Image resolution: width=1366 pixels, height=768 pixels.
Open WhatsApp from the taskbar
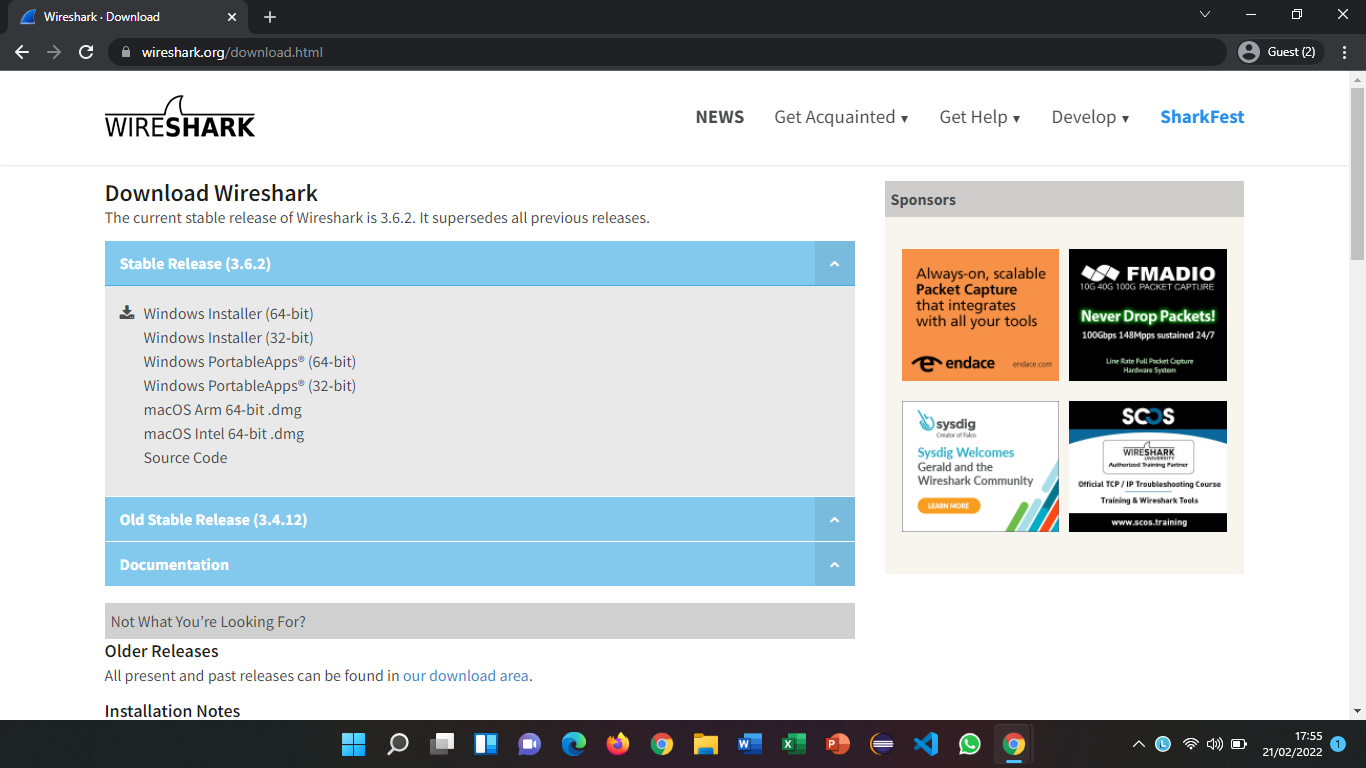969,744
